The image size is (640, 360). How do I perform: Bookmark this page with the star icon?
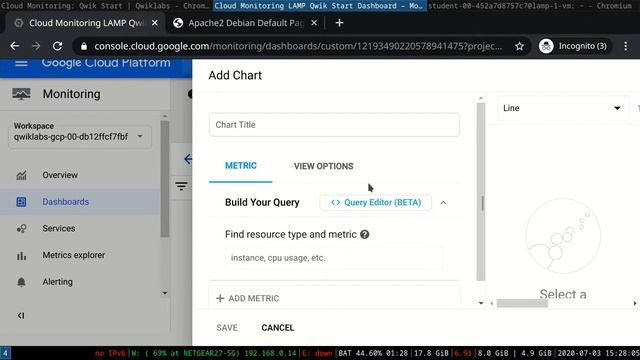coord(519,46)
